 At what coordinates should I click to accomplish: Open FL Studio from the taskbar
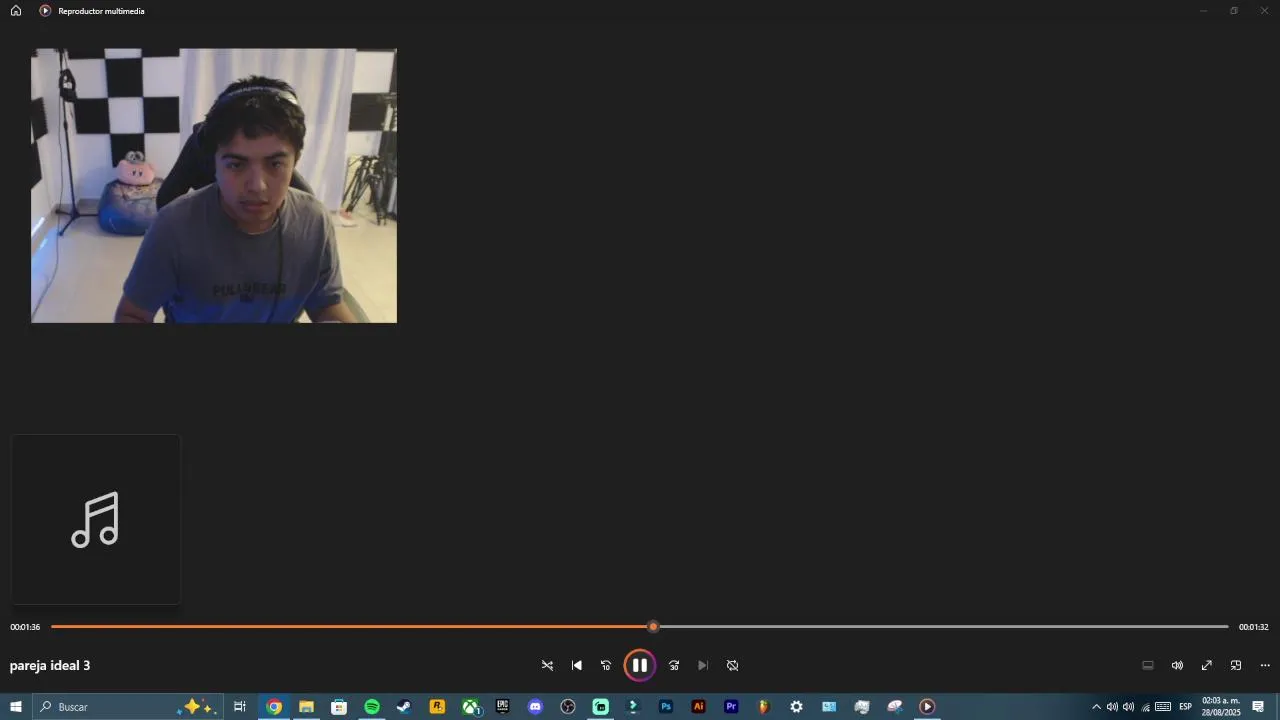point(764,707)
